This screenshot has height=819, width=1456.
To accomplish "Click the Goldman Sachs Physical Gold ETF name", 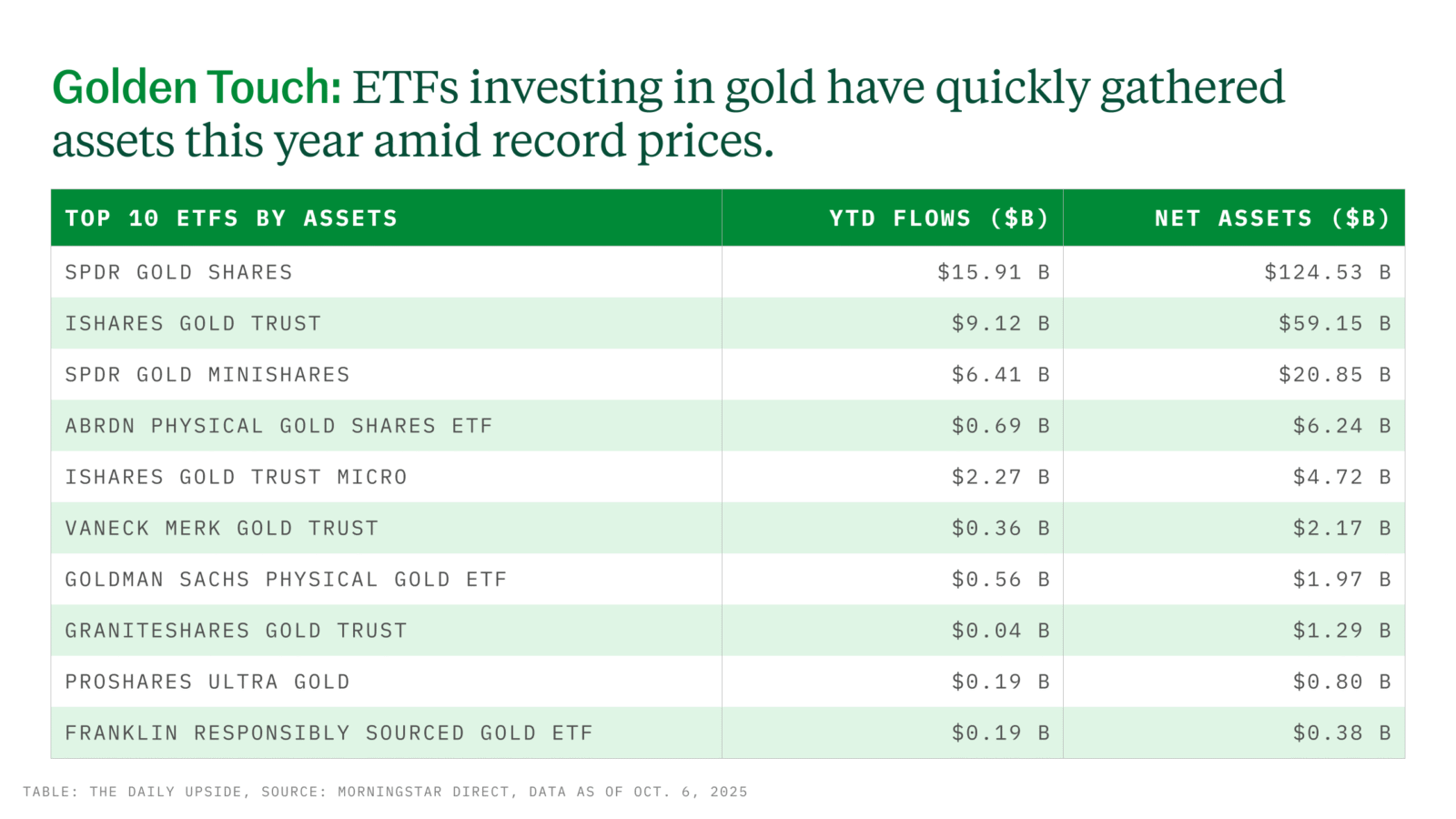I will tap(286, 580).
